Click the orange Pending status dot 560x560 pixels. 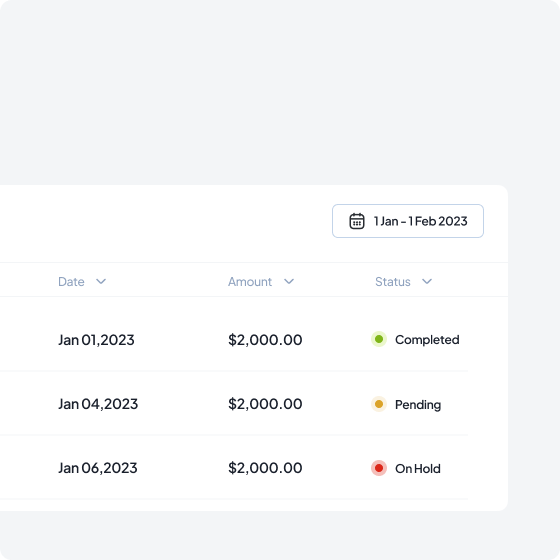pyautogui.click(x=379, y=404)
